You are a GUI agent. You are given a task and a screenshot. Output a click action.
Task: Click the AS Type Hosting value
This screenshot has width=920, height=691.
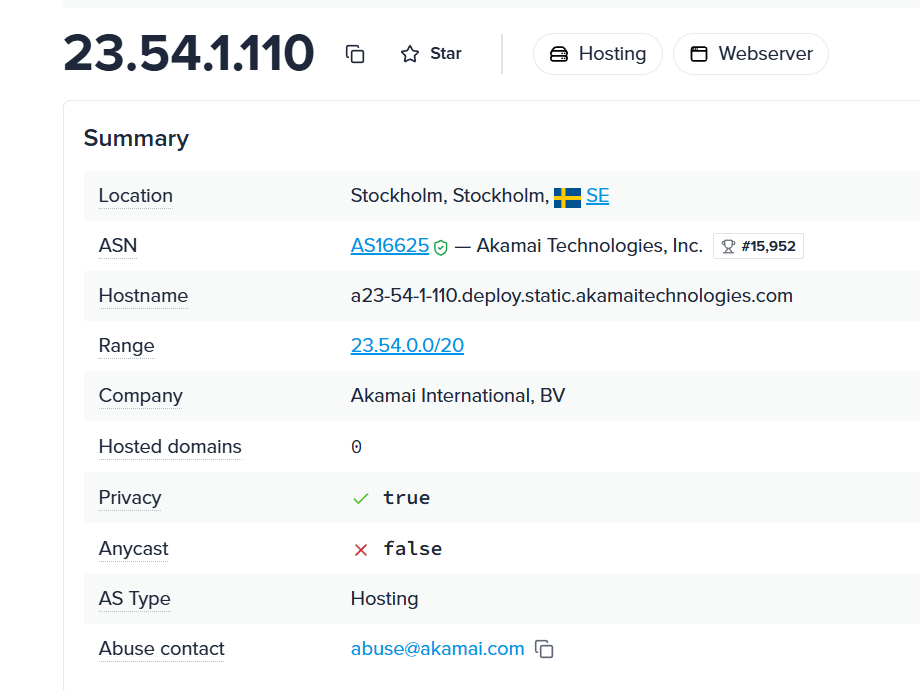pos(384,598)
